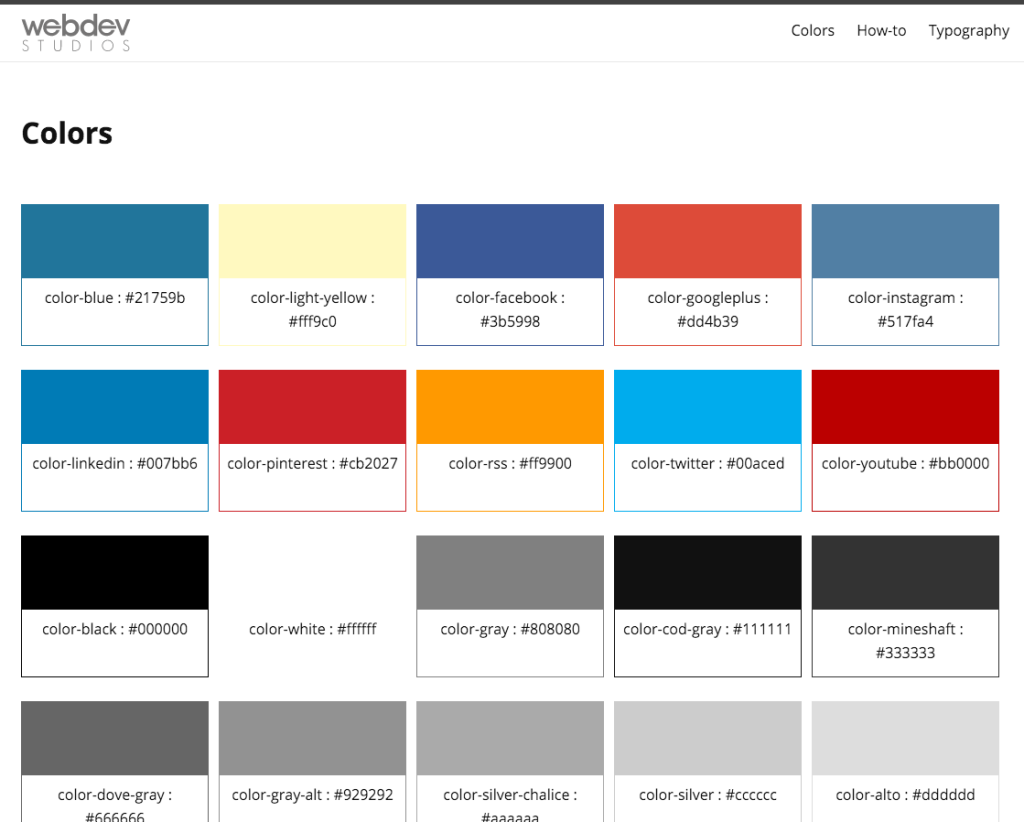Click the hex value #333333
The width and height of the screenshot is (1024, 822).
pyautogui.click(x=905, y=653)
